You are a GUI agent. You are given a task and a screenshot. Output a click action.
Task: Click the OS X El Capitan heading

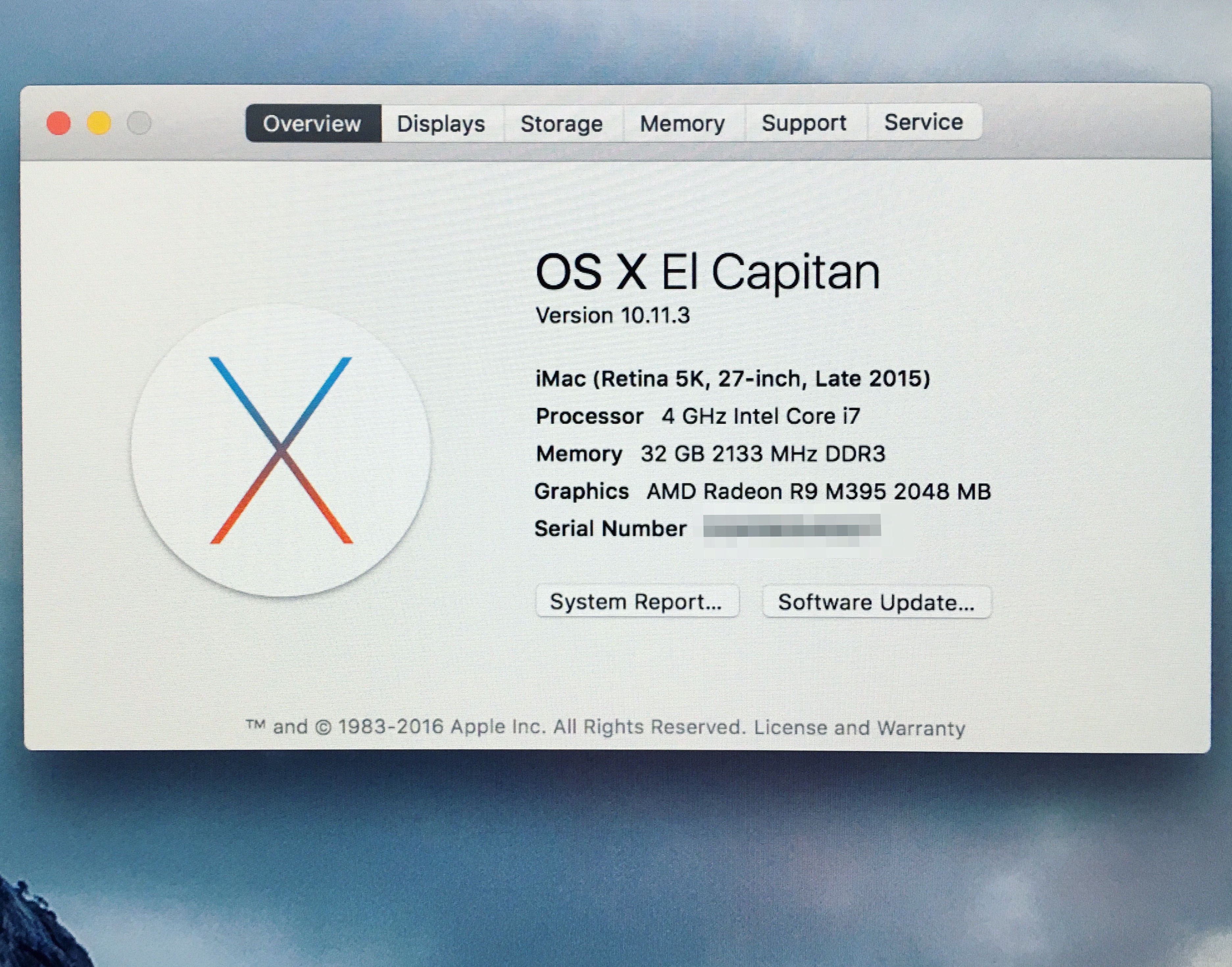point(707,272)
